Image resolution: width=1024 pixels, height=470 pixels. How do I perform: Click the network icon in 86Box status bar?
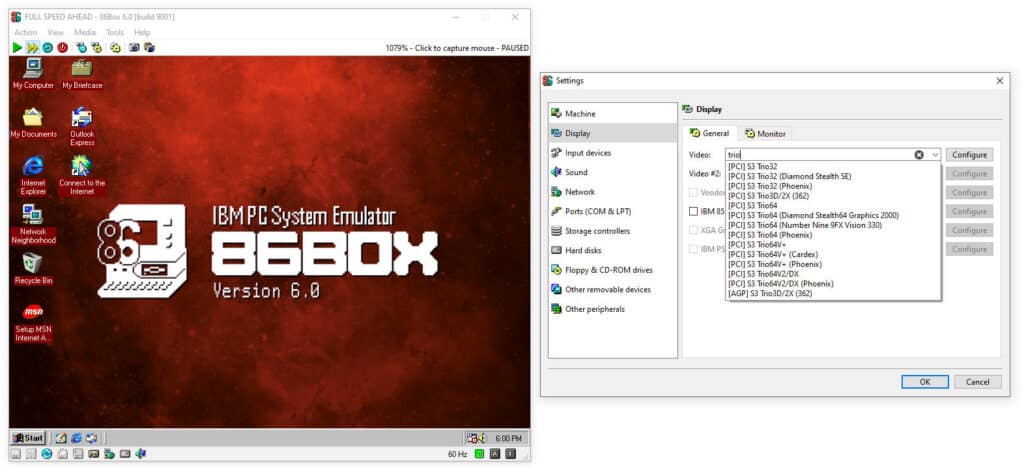(x=109, y=454)
